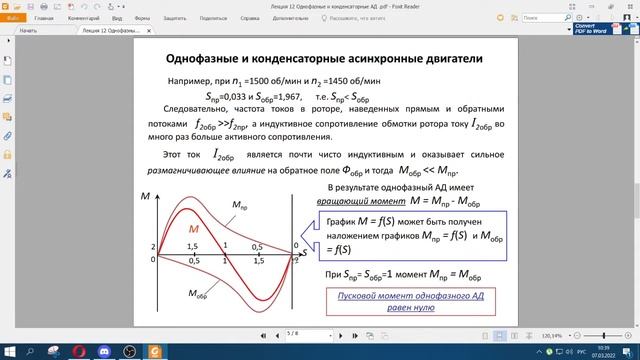Image resolution: width=640 pixels, height=360 pixels.
Task: Click the tell-me search box with lightbulb
Action: (x=353, y=18)
